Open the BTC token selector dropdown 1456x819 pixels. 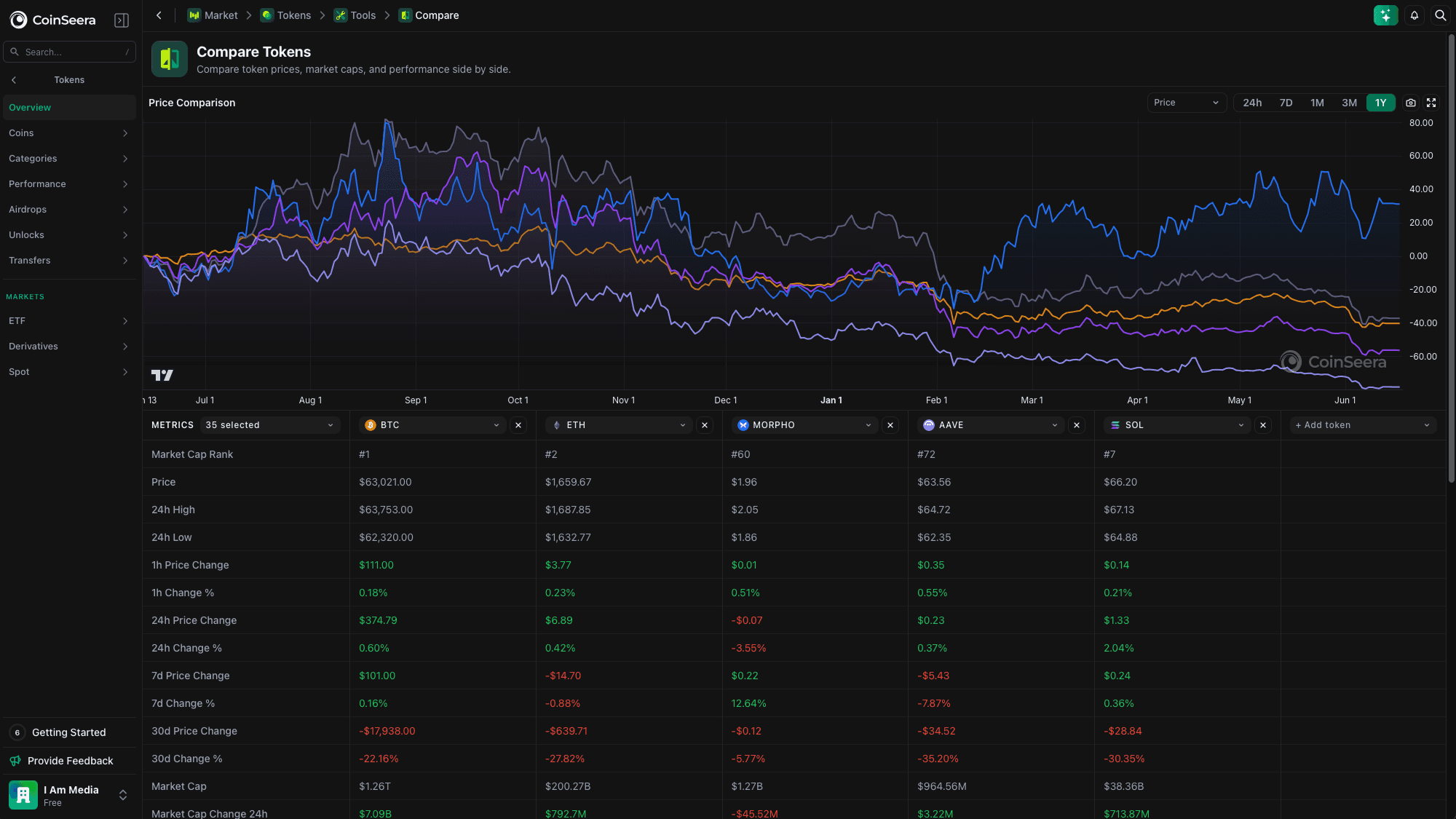(432, 425)
